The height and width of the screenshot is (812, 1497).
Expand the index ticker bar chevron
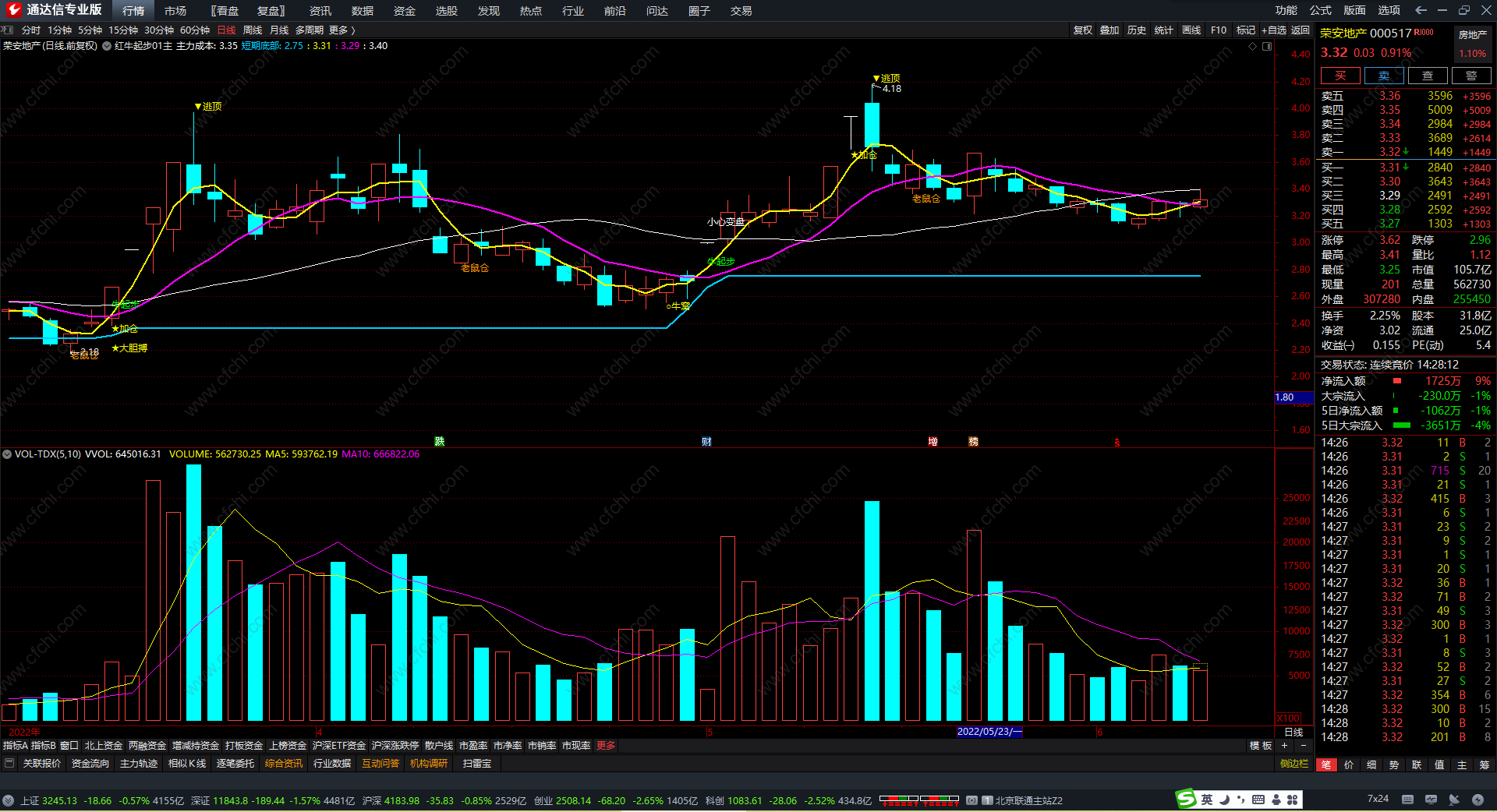tap(8, 800)
